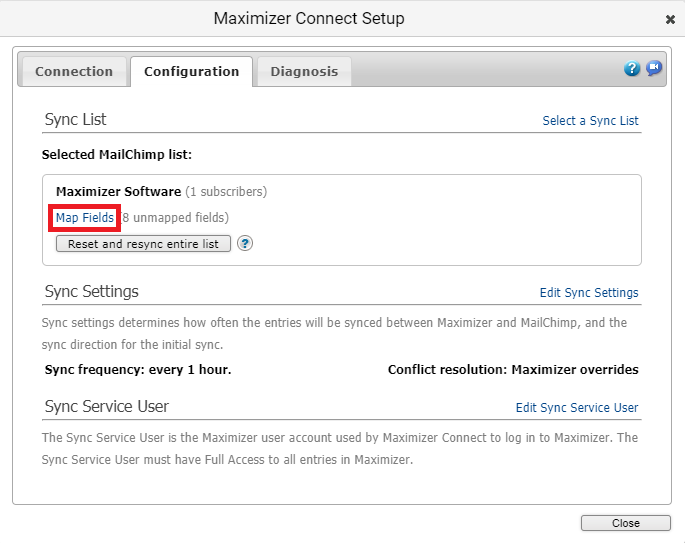Click the Close button
685x543 pixels.
click(x=626, y=523)
